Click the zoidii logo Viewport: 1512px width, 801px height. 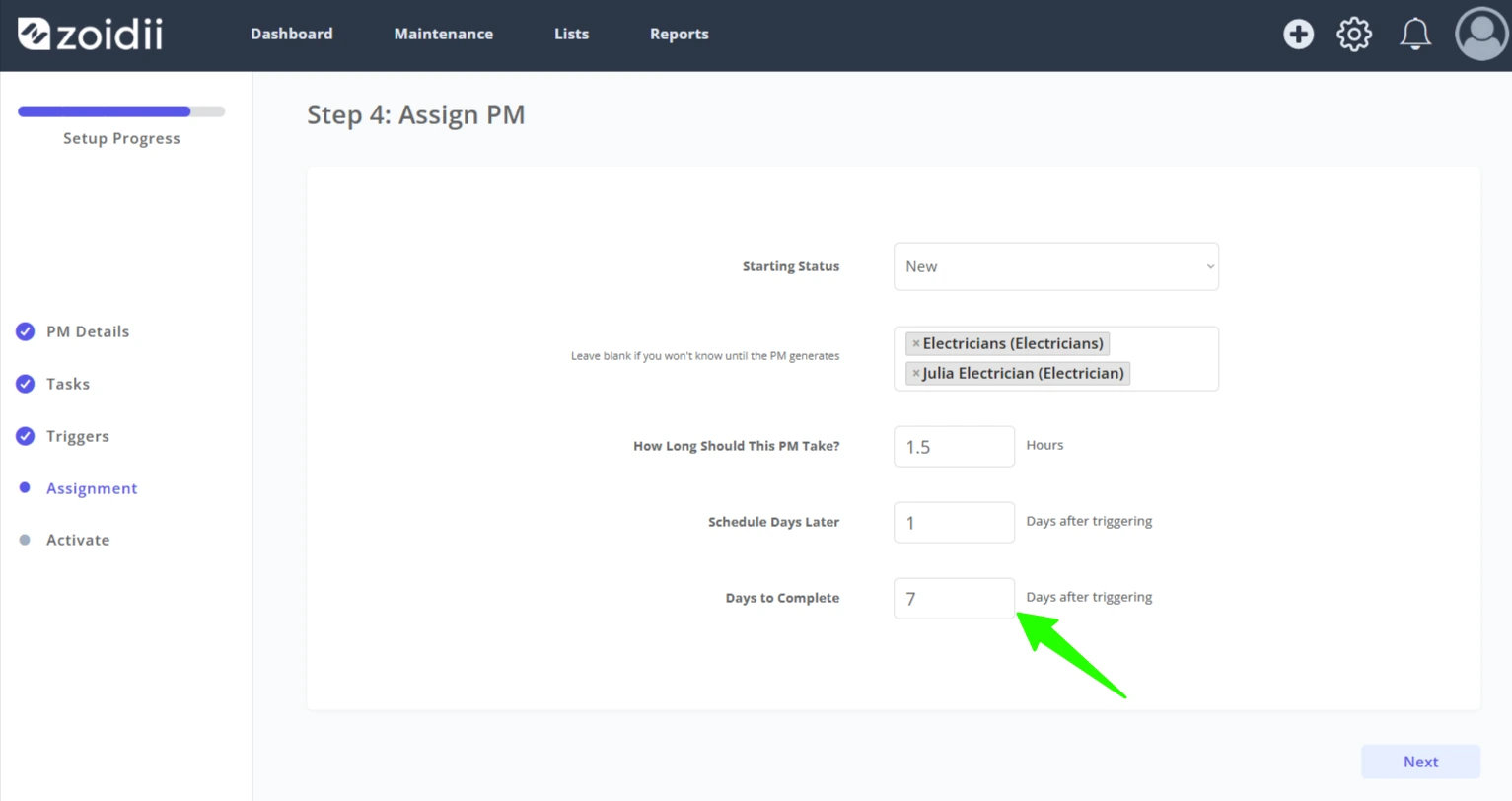(90, 35)
